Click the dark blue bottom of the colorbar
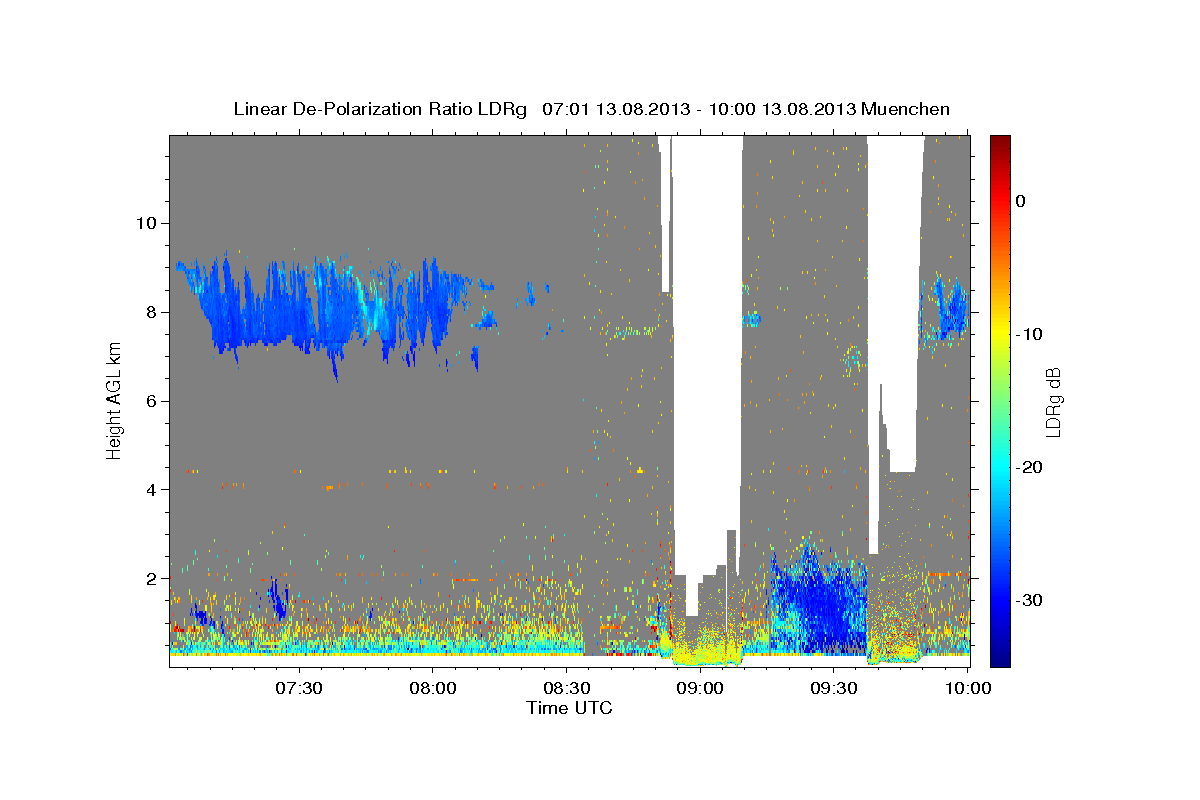The image size is (1200, 800). point(1000,658)
